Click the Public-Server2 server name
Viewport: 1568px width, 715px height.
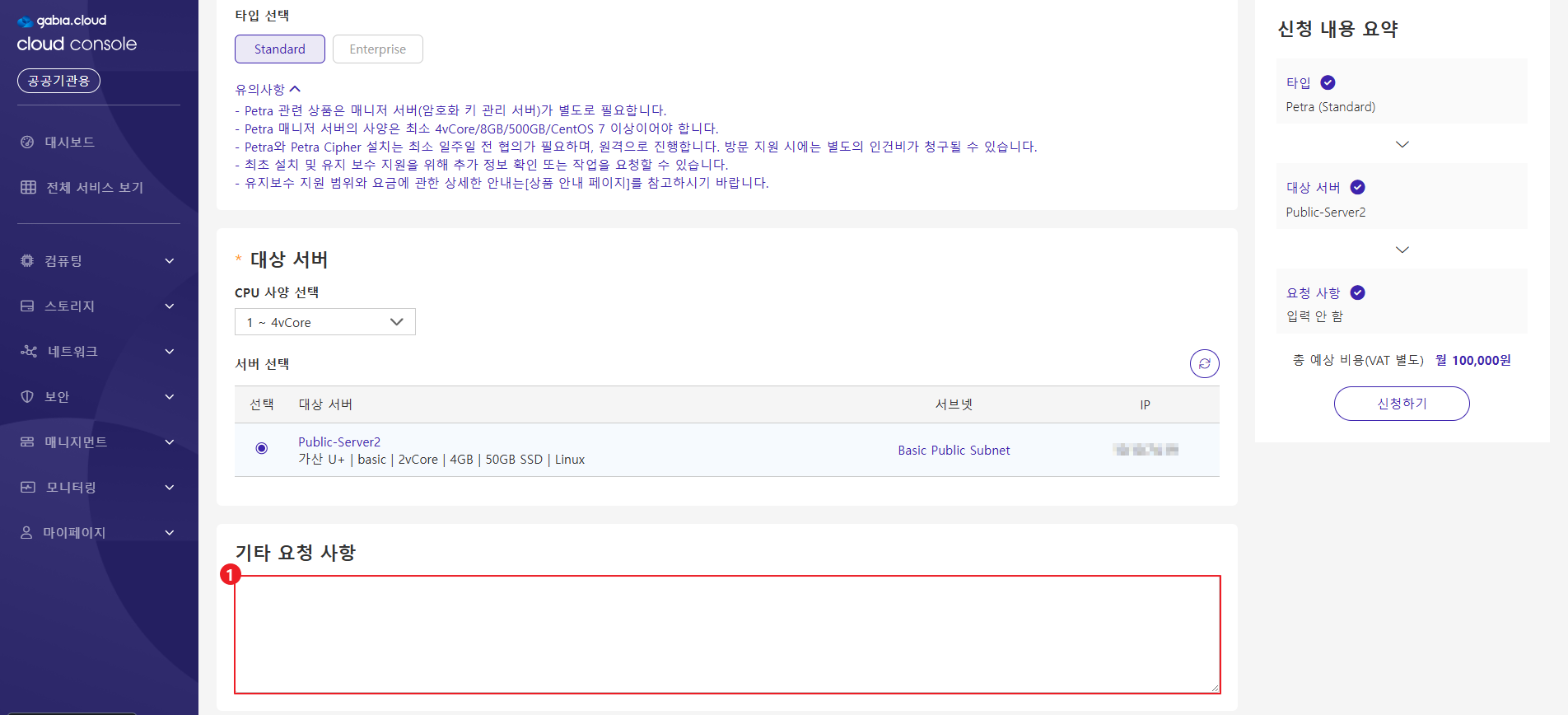click(x=339, y=442)
